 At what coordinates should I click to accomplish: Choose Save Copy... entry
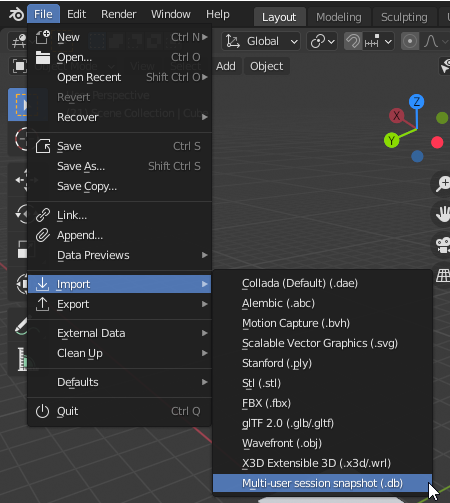(x=119, y=186)
